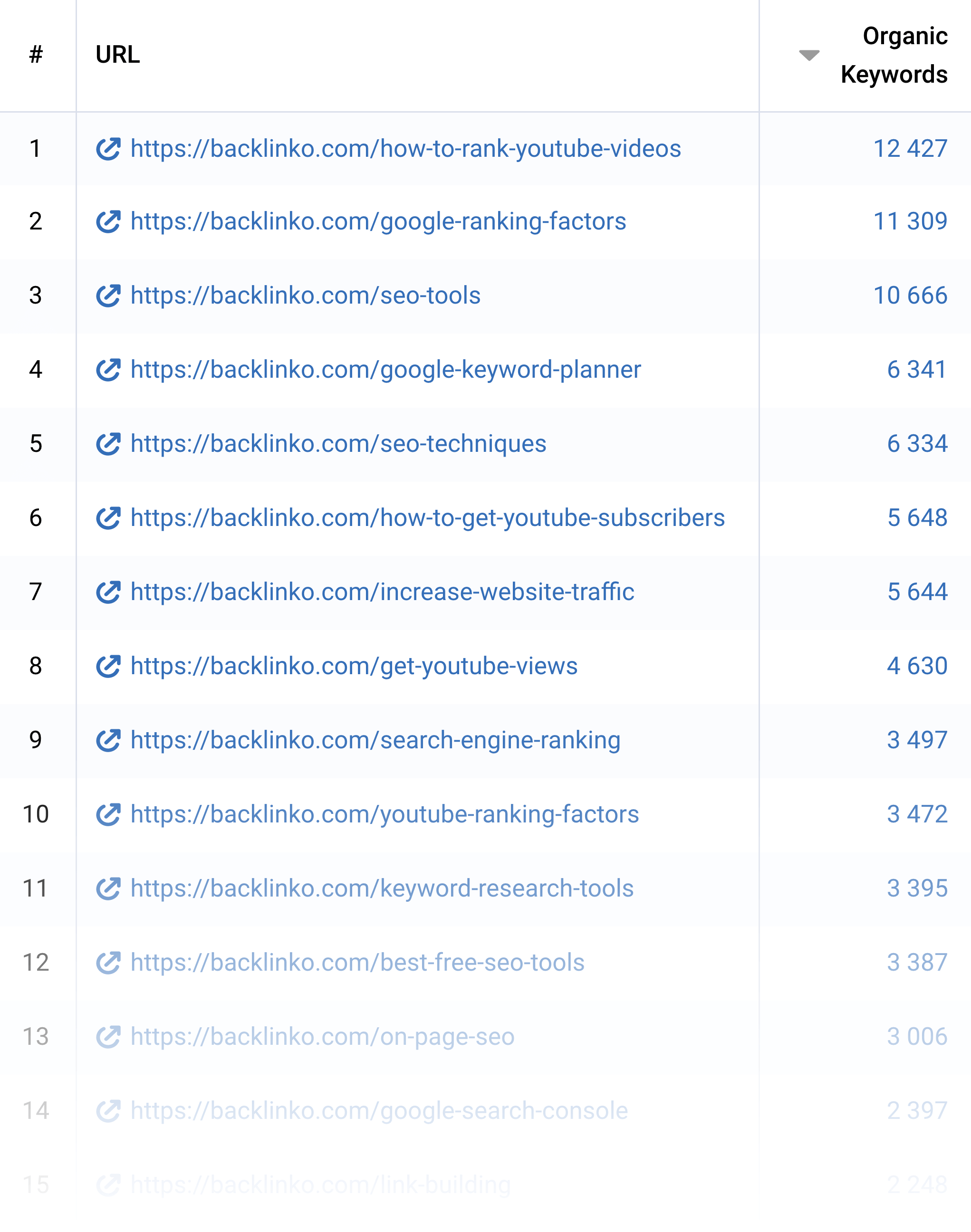971x1232 pixels.
Task: Open external link icon for how-to-rank-youtube-videos
Action: click(x=108, y=149)
